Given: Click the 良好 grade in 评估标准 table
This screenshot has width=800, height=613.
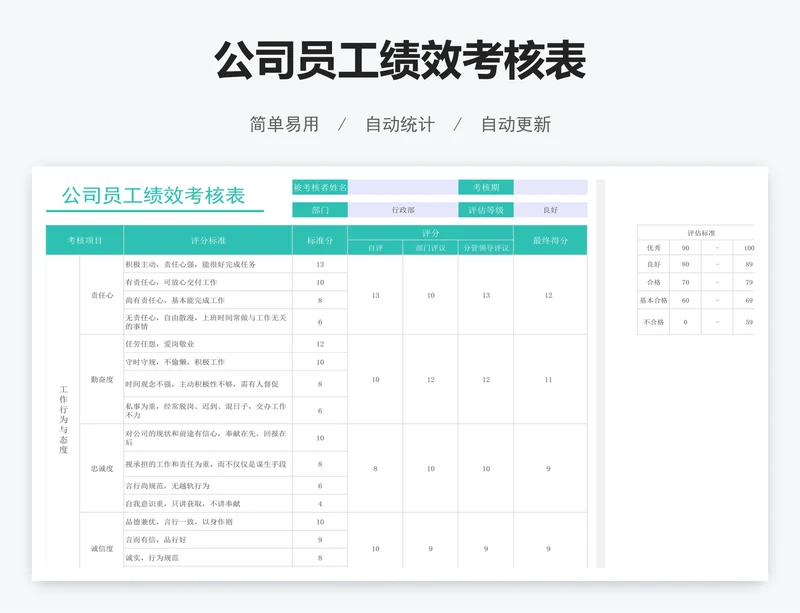Looking at the screenshot, I should [654, 264].
